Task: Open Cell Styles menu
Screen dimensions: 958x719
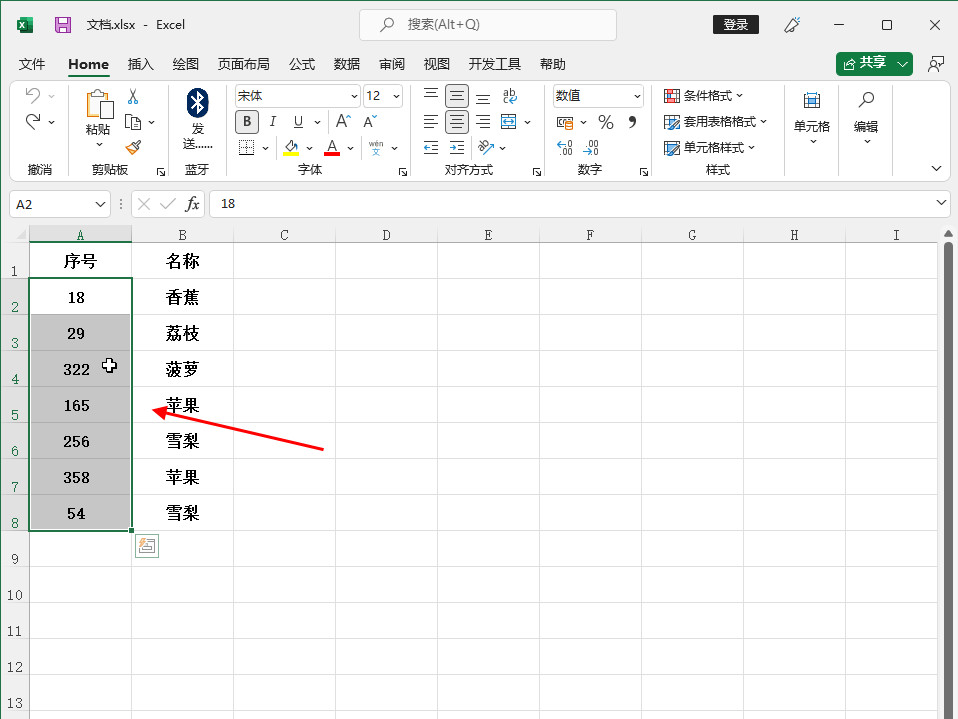Action: tap(709, 147)
